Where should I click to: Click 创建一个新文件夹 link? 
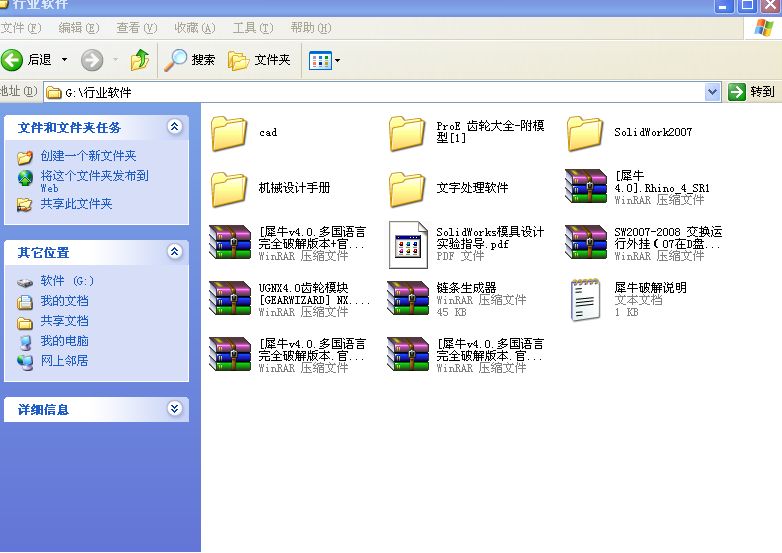[x=88, y=156]
